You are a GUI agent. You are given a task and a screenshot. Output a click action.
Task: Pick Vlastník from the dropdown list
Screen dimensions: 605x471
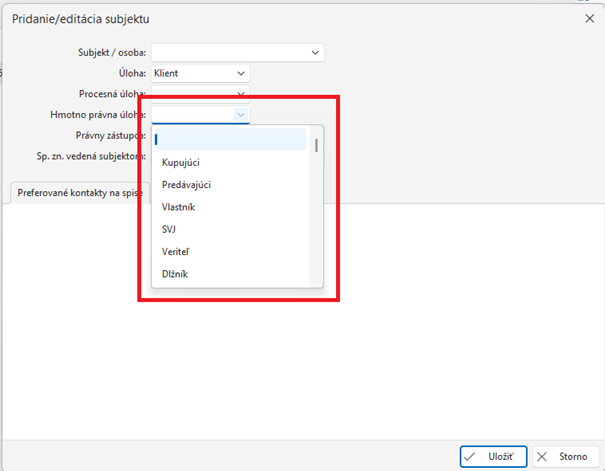(179, 207)
